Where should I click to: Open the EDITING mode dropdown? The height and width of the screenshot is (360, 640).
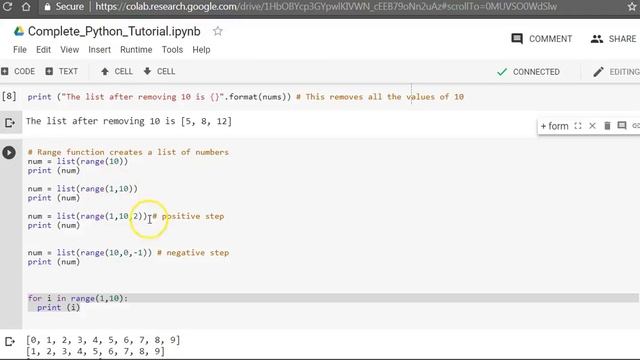[x=616, y=72]
